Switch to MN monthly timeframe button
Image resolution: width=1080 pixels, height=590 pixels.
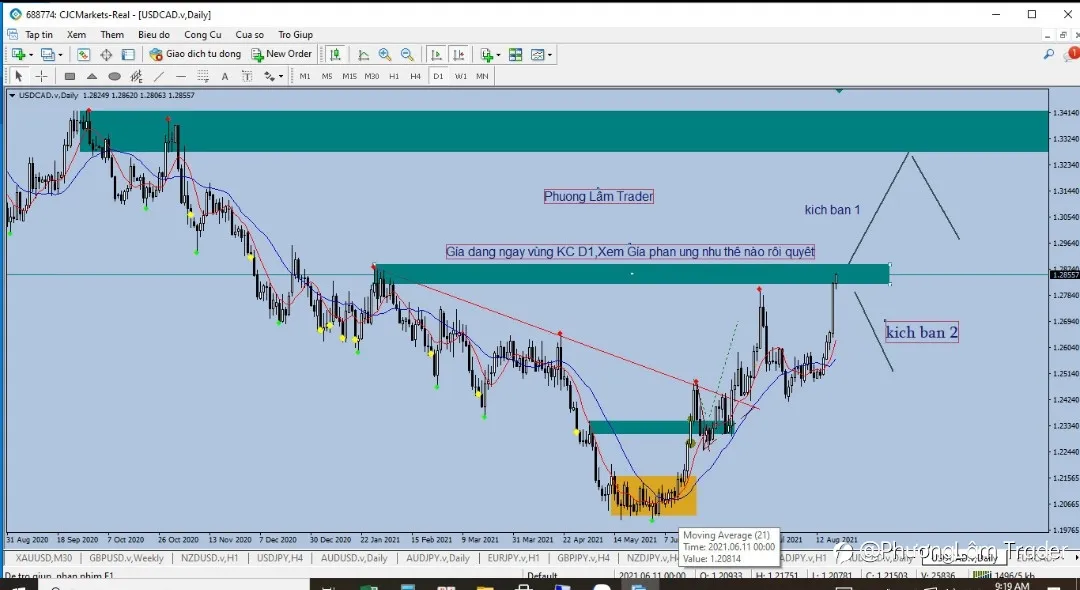coord(482,76)
